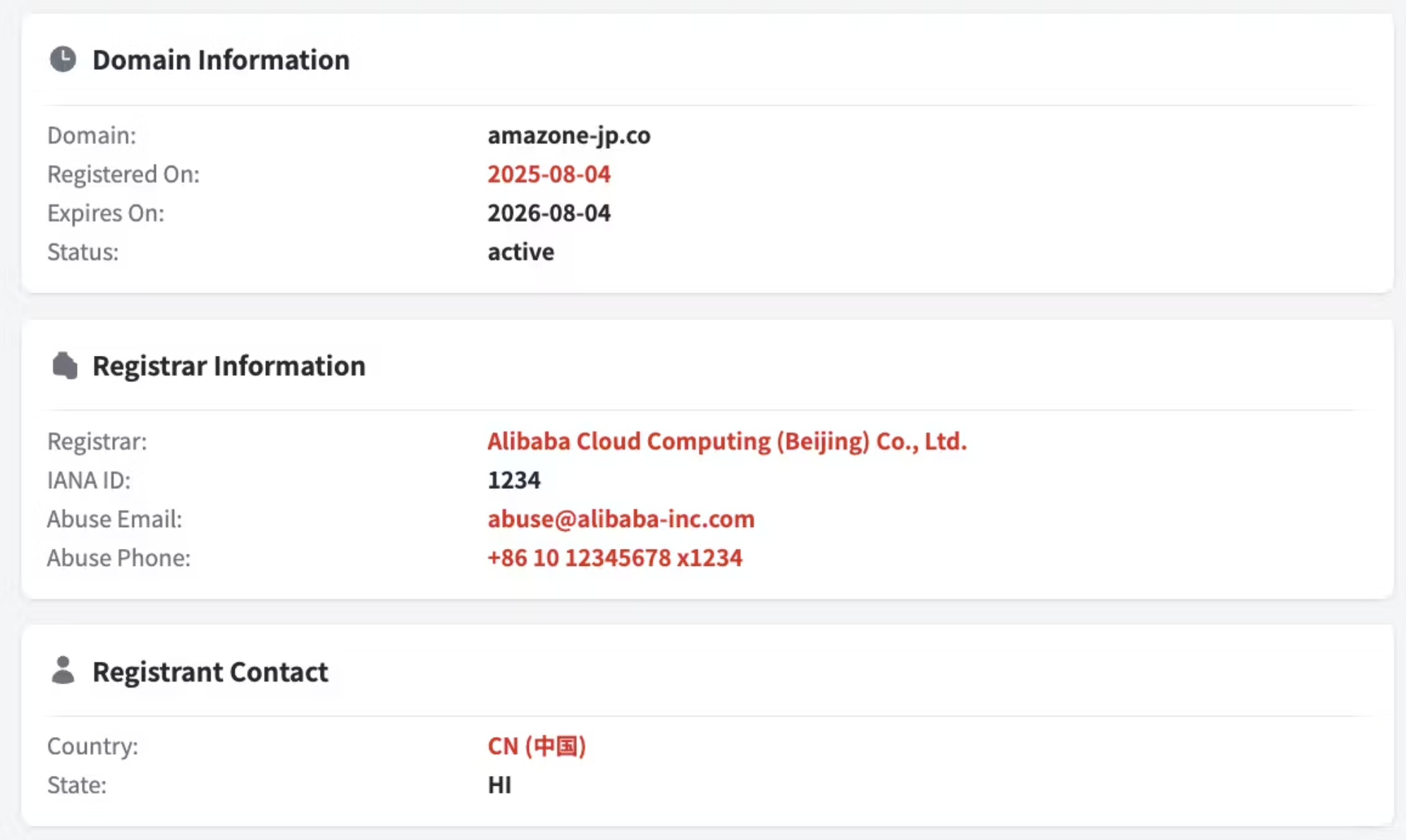Click the Expires On label
1406x840 pixels.
pyautogui.click(x=106, y=213)
